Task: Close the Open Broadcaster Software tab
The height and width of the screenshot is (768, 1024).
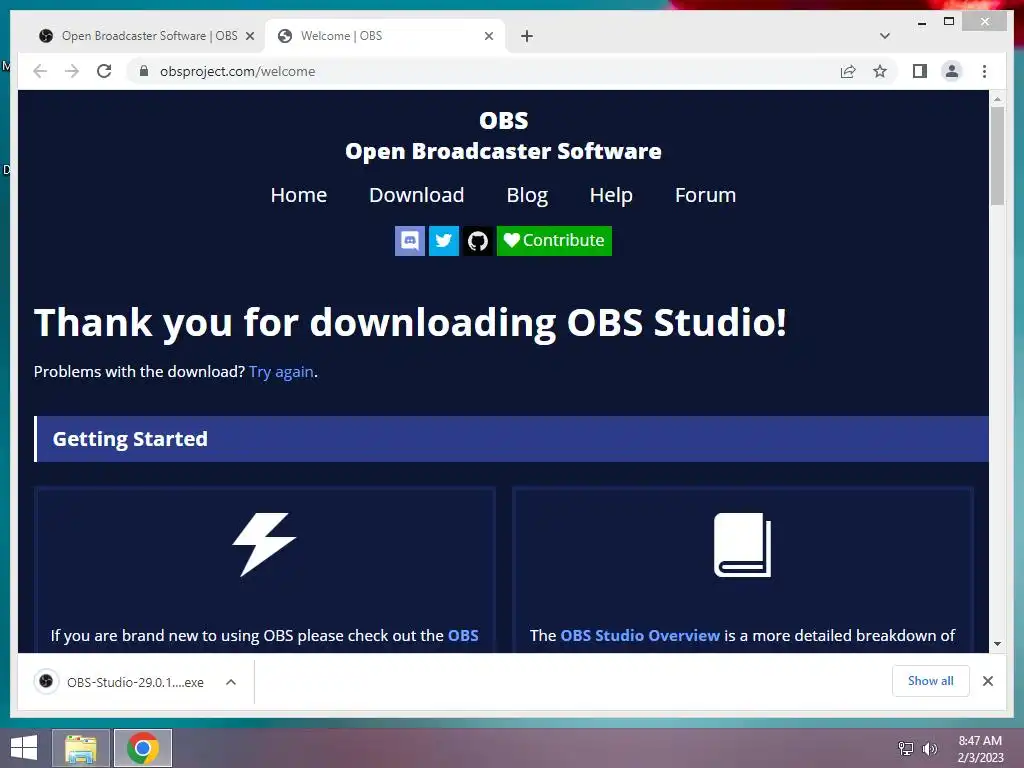Action: (x=249, y=36)
